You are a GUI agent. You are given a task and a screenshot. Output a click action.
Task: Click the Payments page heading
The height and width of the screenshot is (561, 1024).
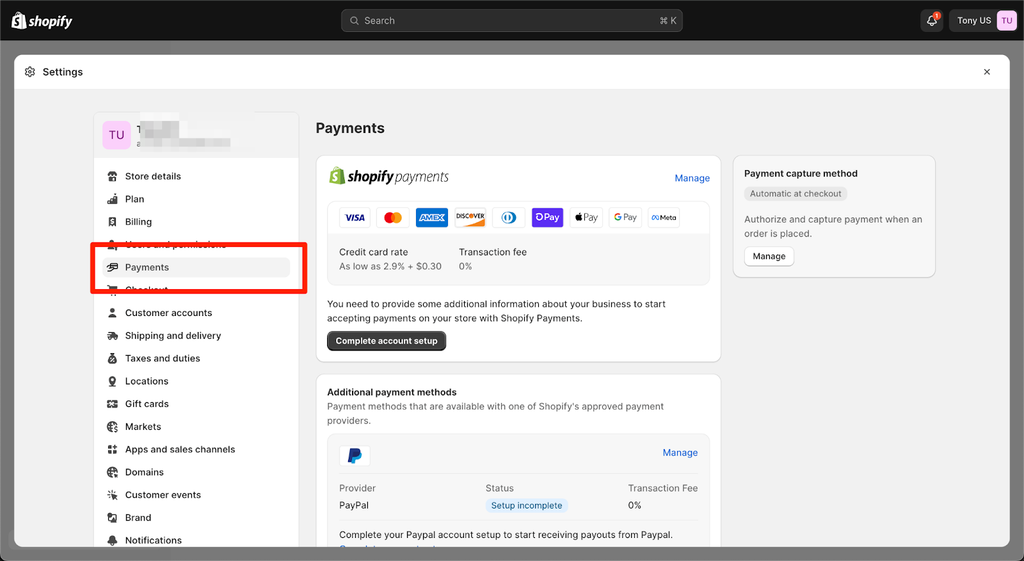tap(350, 128)
